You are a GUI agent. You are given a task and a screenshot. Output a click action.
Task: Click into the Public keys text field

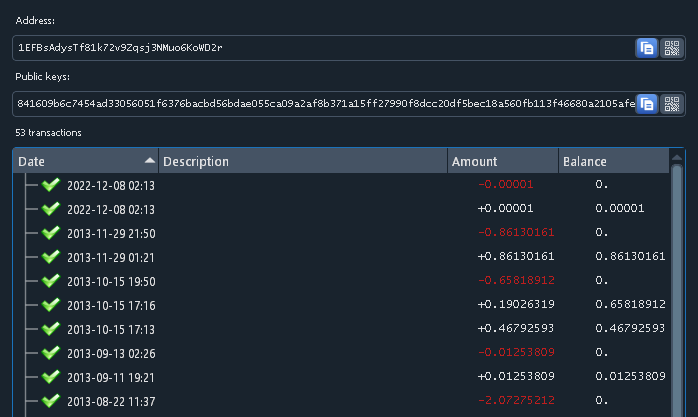click(320, 103)
